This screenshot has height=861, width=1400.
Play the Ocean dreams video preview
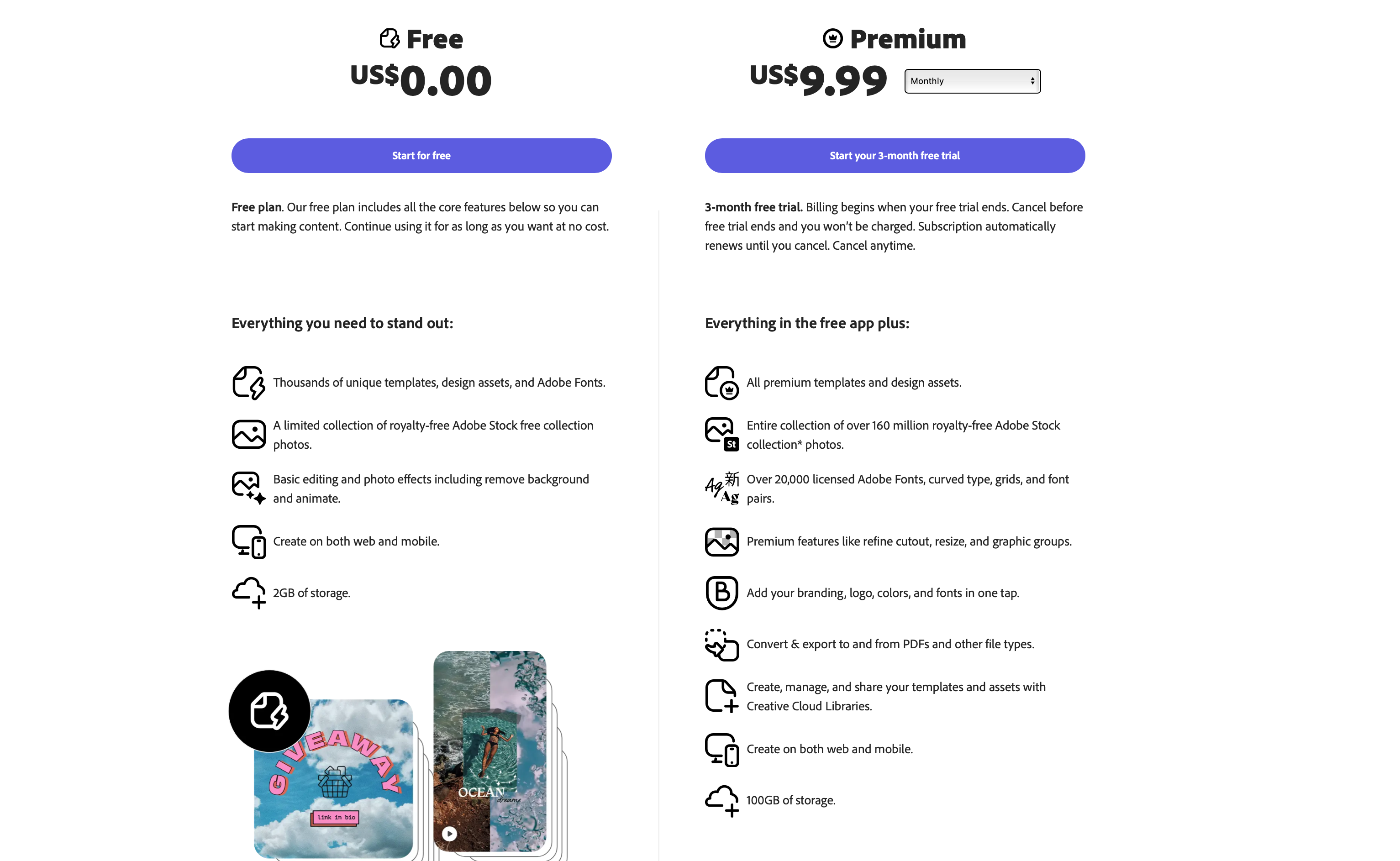(449, 834)
